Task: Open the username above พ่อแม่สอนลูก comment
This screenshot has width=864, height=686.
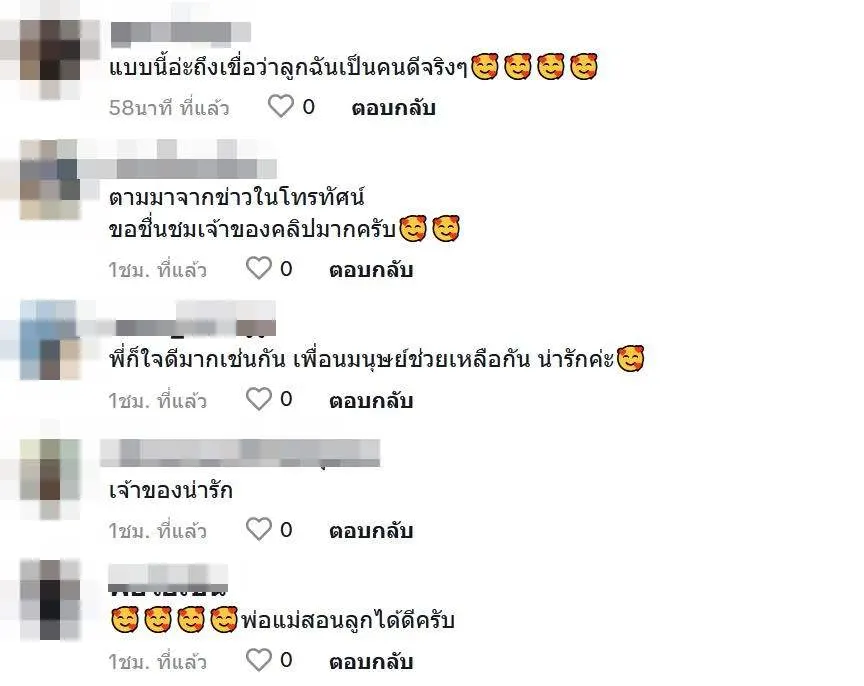Action: point(168,580)
